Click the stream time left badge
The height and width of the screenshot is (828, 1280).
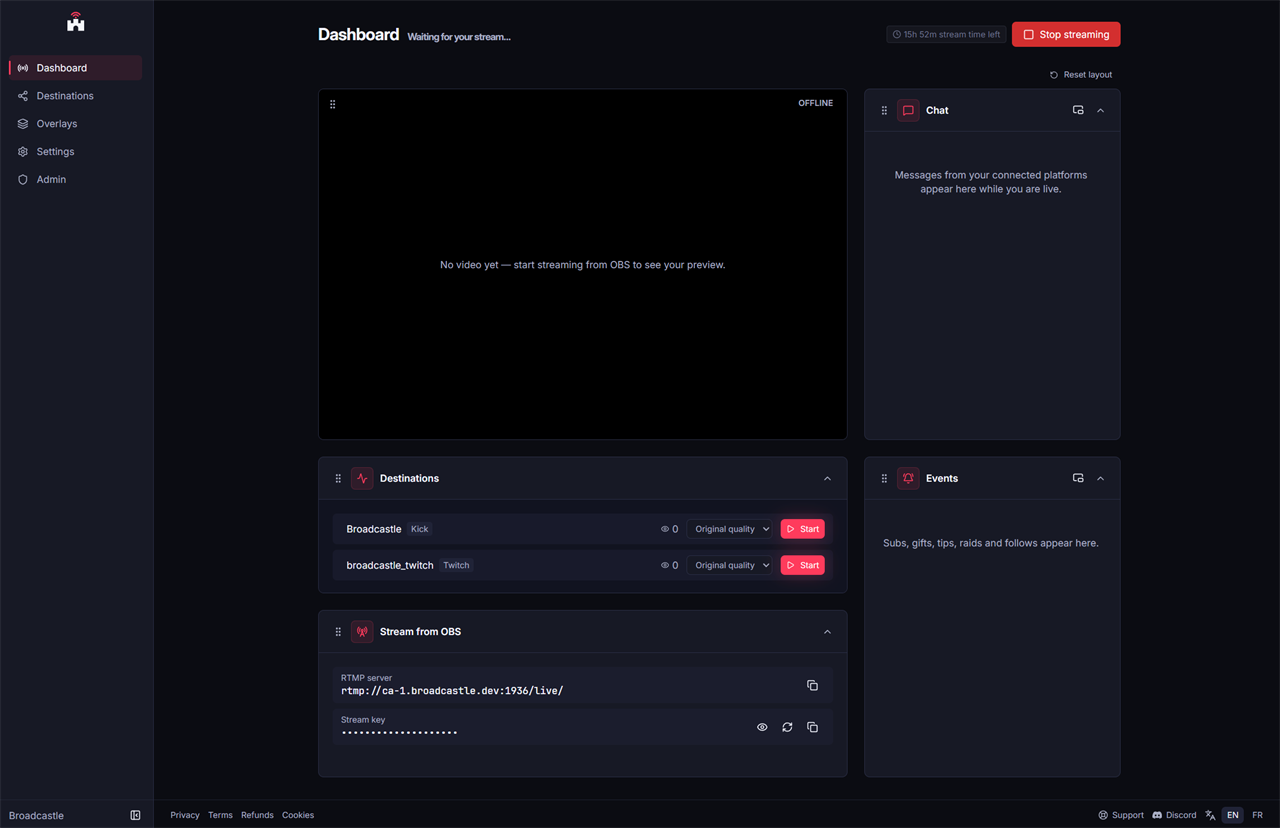(946, 34)
